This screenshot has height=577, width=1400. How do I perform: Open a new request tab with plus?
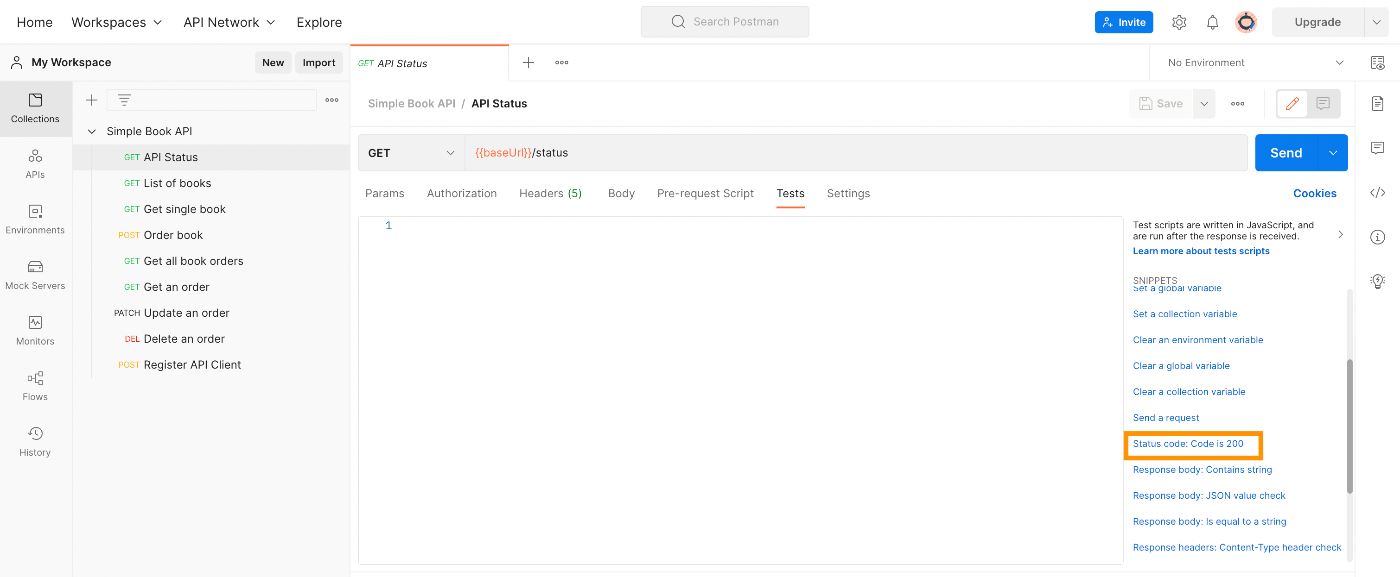(x=528, y=62)
